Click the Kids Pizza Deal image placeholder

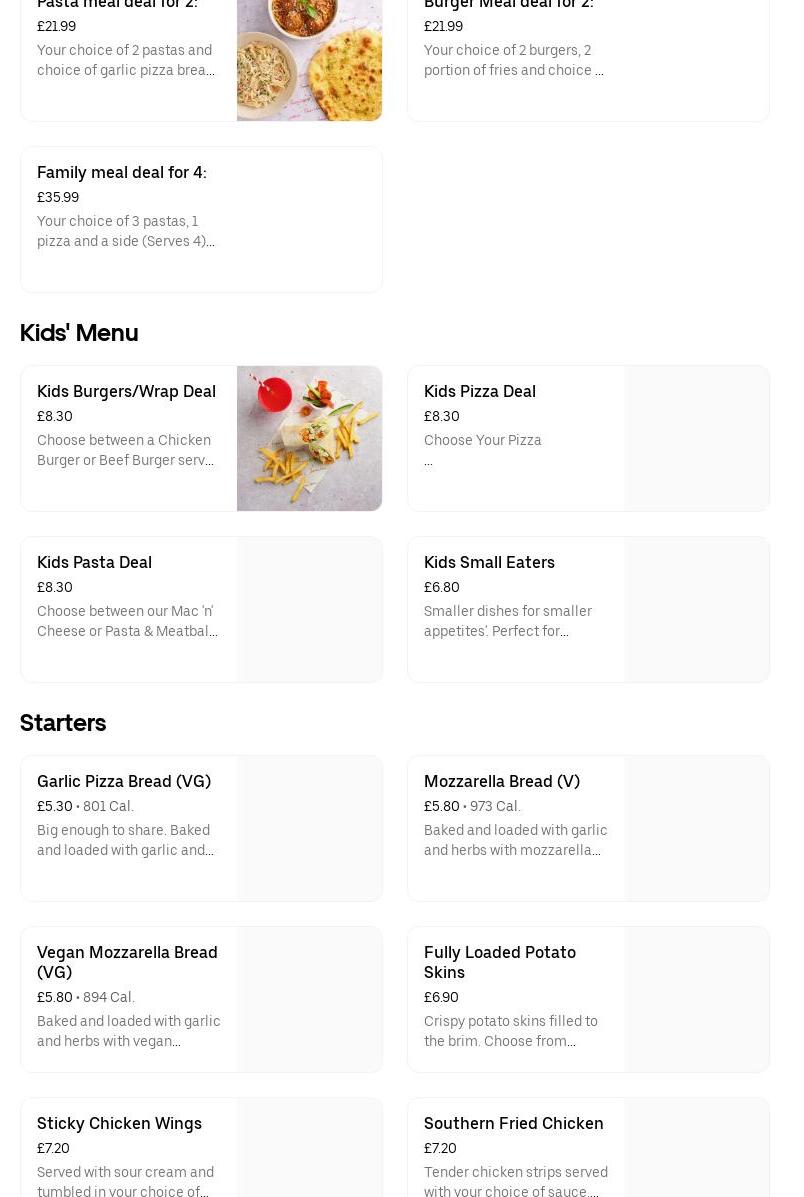[696, 438]
